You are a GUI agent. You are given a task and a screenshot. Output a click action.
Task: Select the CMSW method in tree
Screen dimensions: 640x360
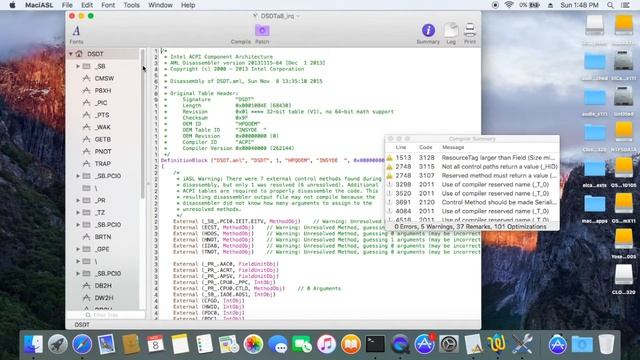click(x=104, y=78)
